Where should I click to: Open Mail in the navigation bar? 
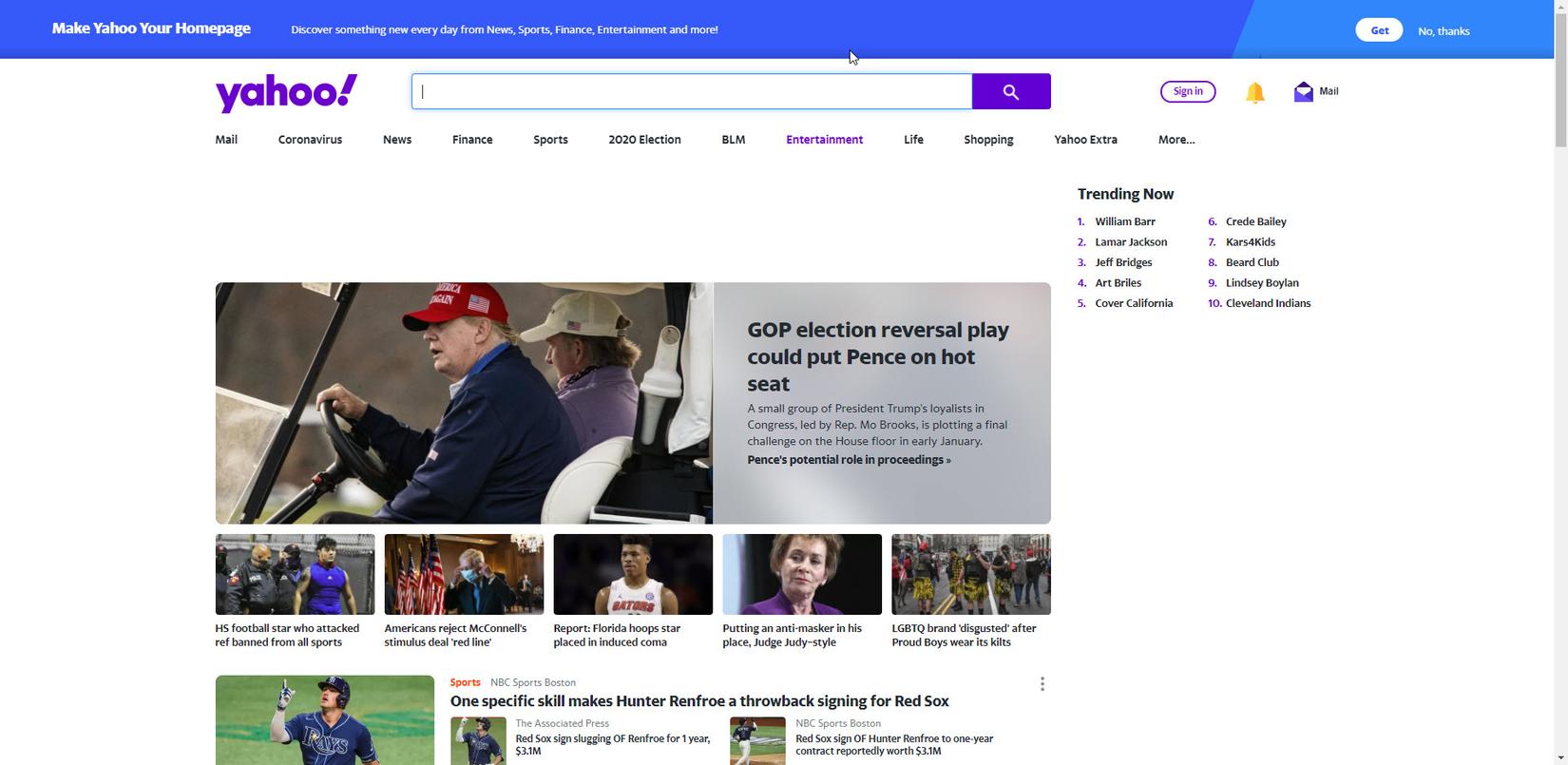[226, 140]
